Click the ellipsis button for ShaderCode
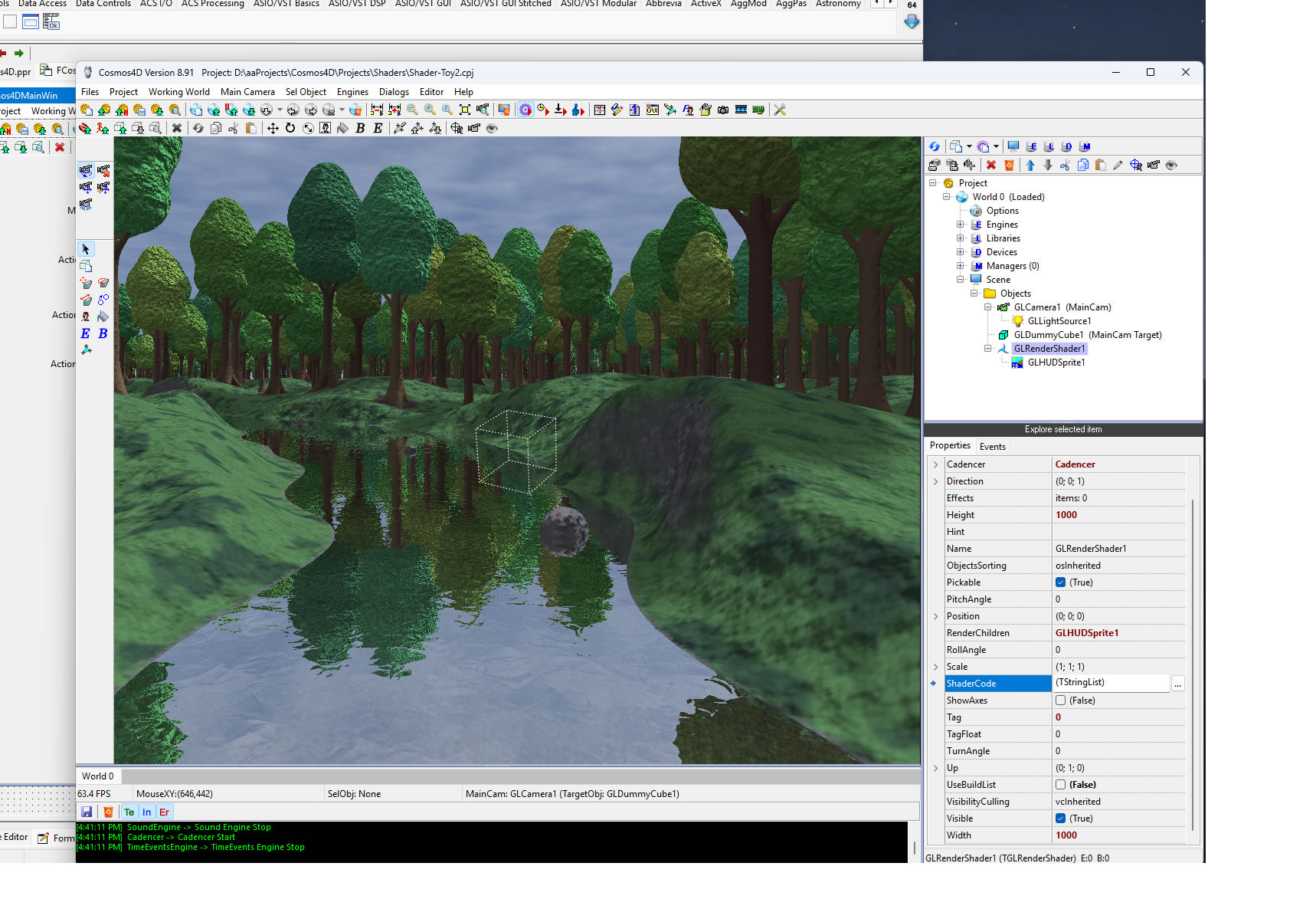 tap(1177, 684)
